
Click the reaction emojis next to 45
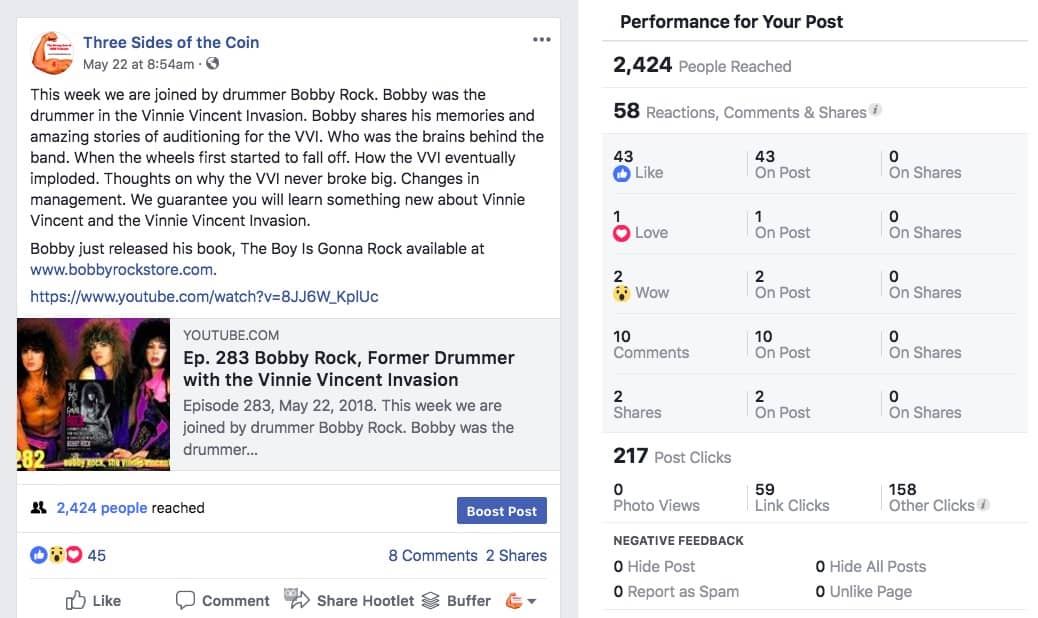[57, 555]
